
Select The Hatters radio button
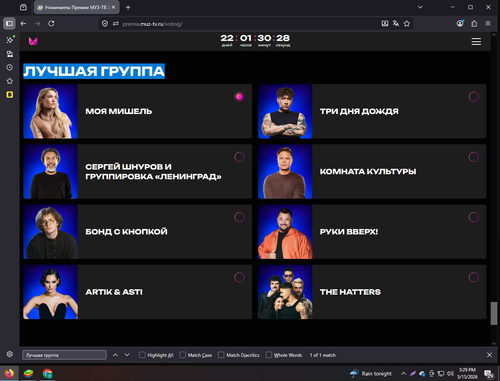[474, 277]
